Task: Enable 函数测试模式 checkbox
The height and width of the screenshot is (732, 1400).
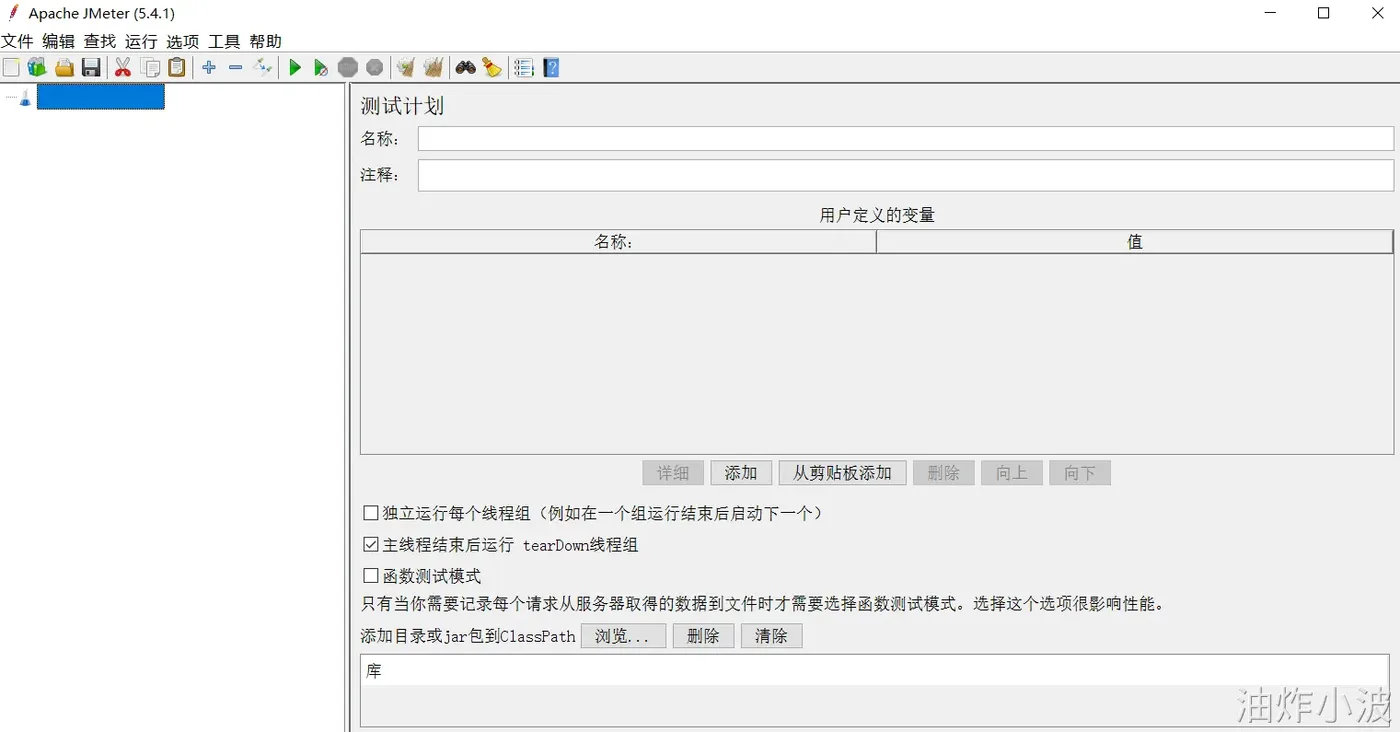Action: coord(371,576)
